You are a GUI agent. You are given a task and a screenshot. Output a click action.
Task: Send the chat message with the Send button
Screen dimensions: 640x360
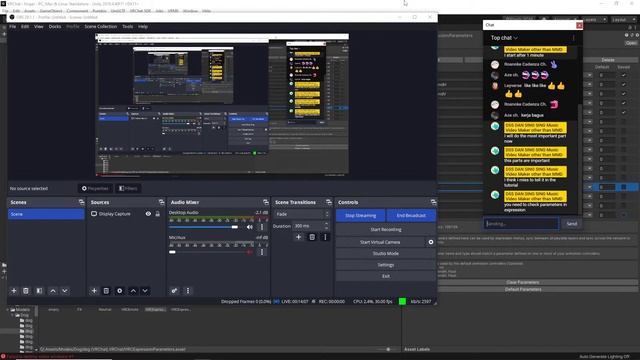pos(571,224)
